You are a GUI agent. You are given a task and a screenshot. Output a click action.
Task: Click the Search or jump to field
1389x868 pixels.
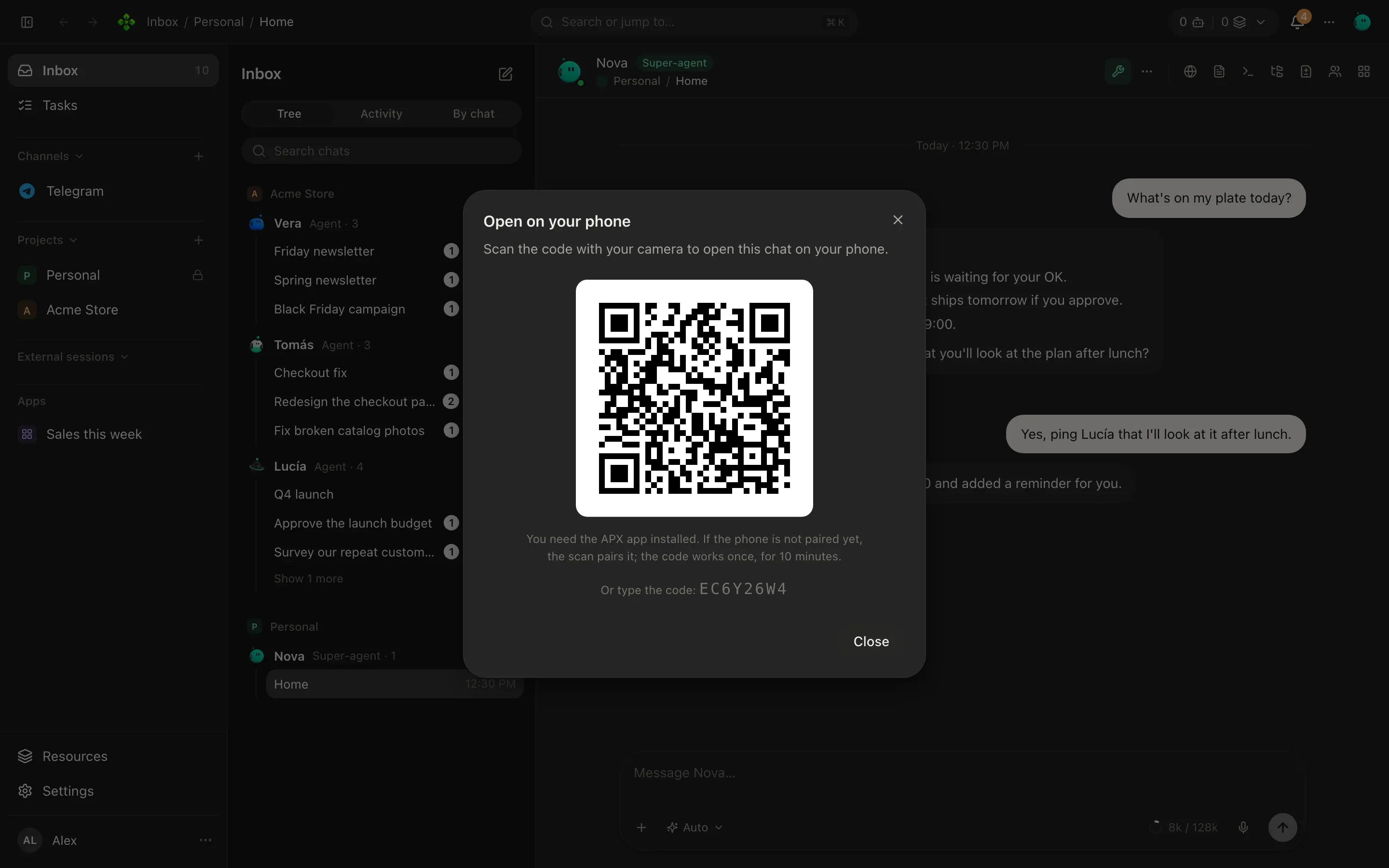coord(694,22)
